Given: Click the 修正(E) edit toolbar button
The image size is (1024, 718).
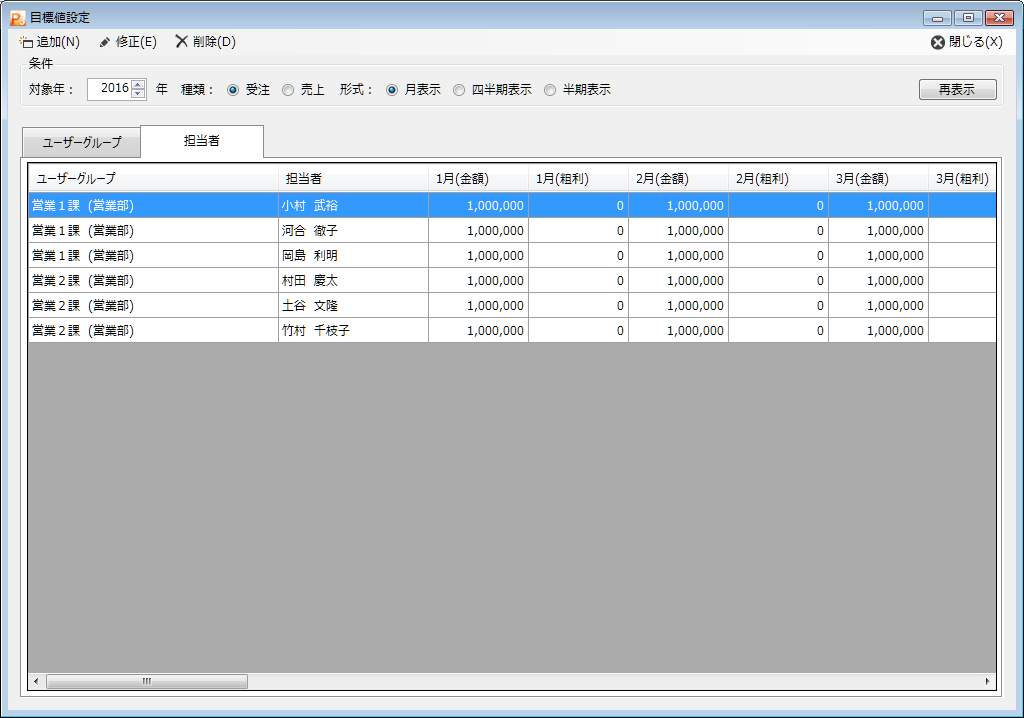Looking at the screenshot, I should pos(128,42).
